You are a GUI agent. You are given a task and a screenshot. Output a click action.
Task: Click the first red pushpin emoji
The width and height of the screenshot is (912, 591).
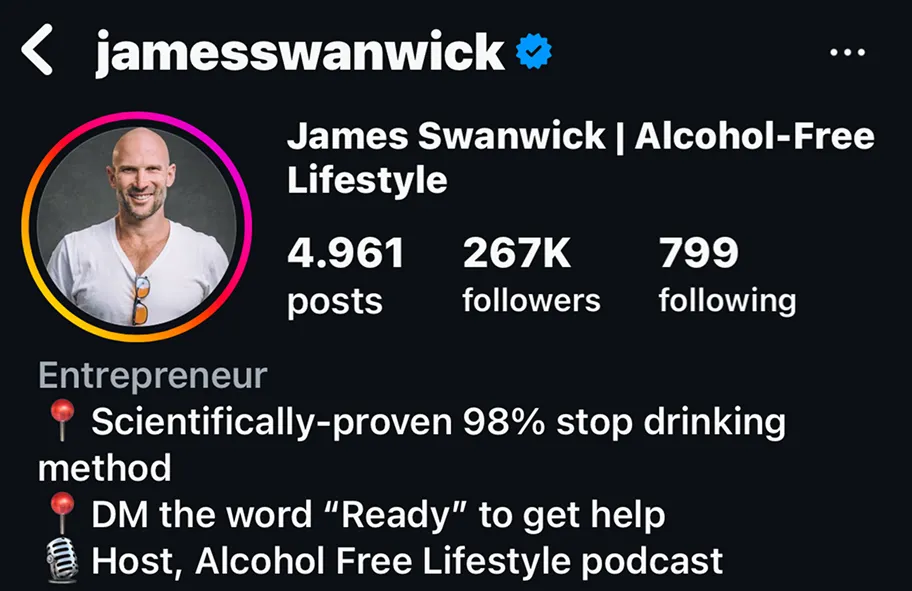point(62,420)
